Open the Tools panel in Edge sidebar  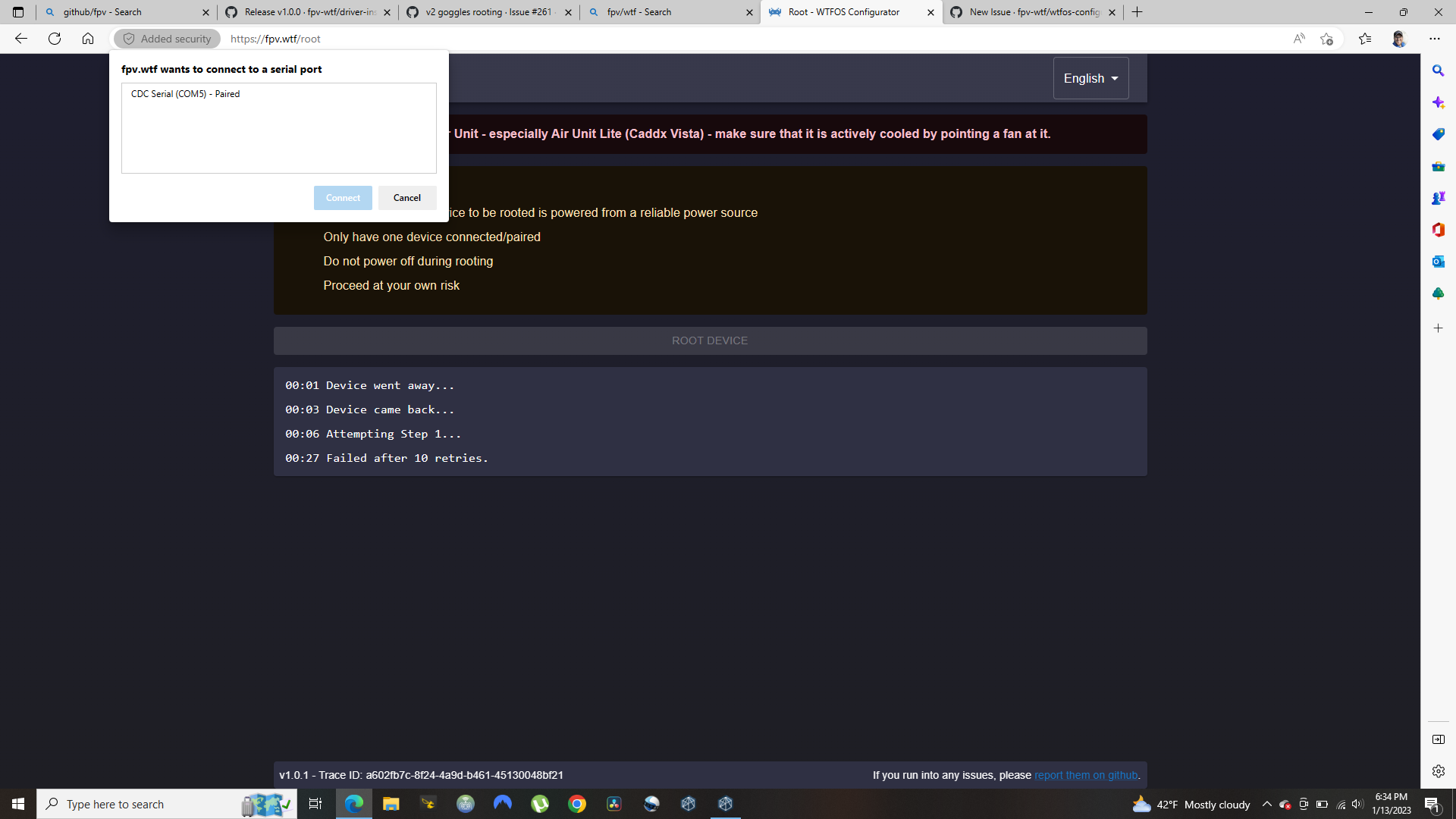pyautogui.click(x=1438, y=166)
